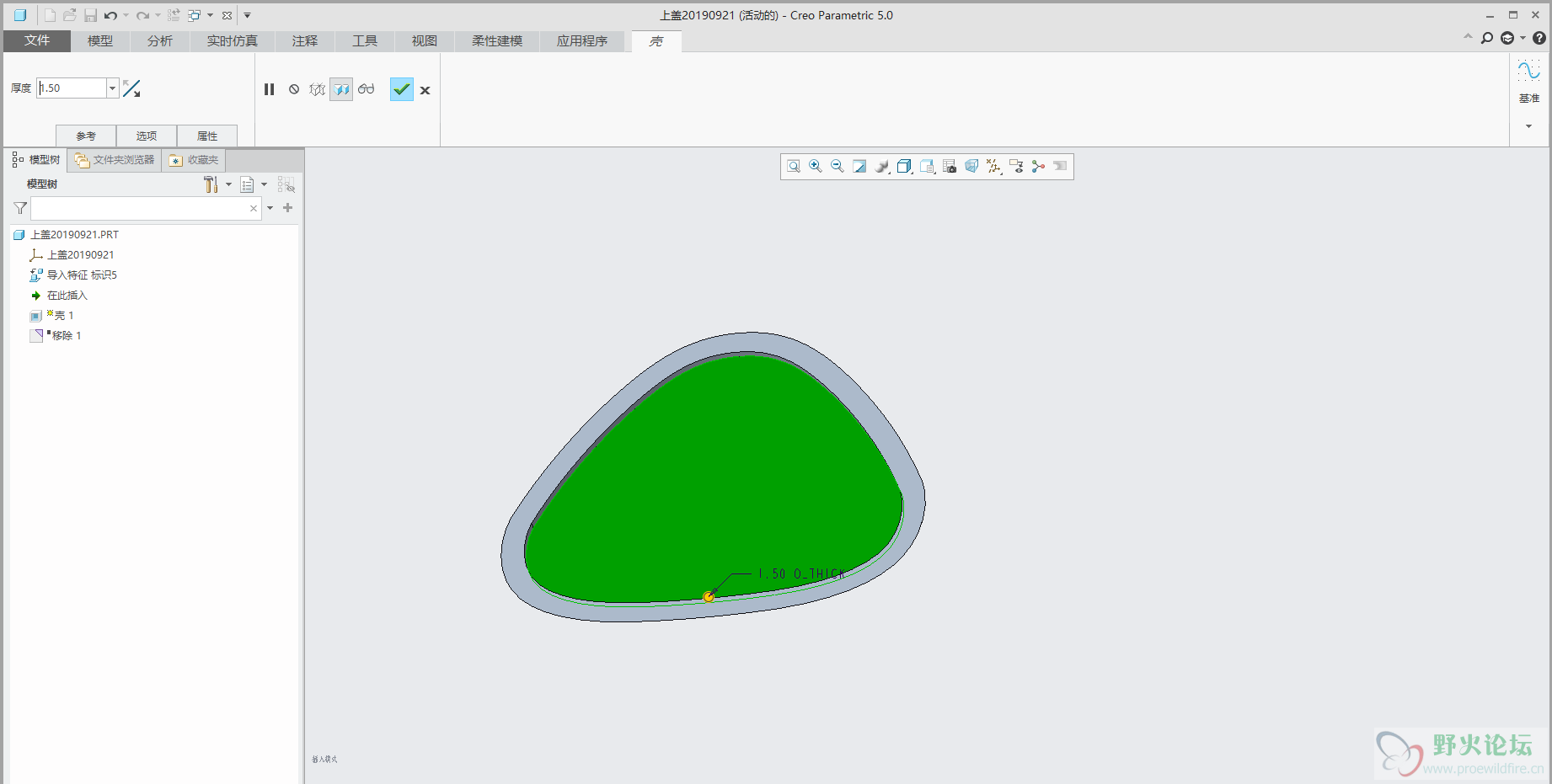The image size is (1552, 784).
Task: Click the Zoom Out magnifier icon
Action: (838, 167)
